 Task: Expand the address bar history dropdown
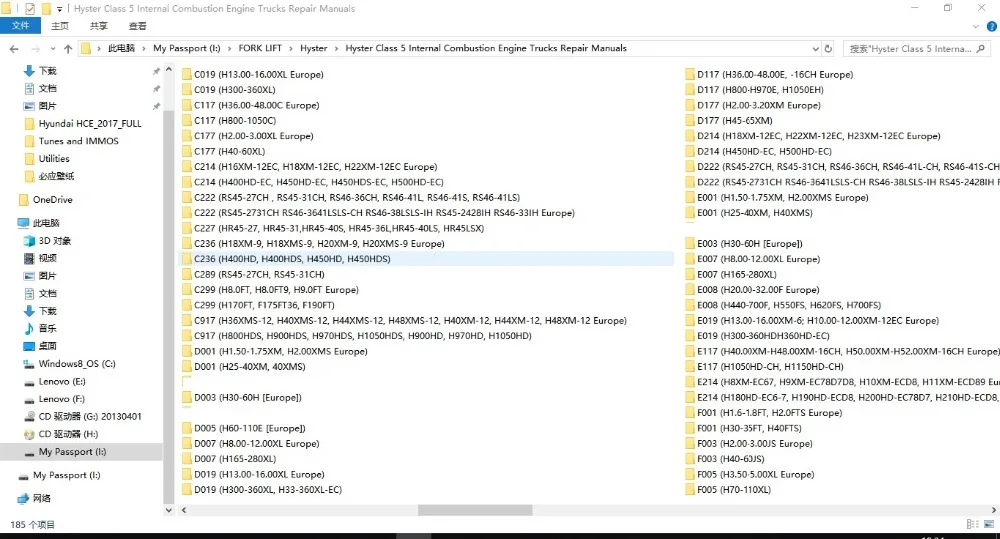coord(815,48)
